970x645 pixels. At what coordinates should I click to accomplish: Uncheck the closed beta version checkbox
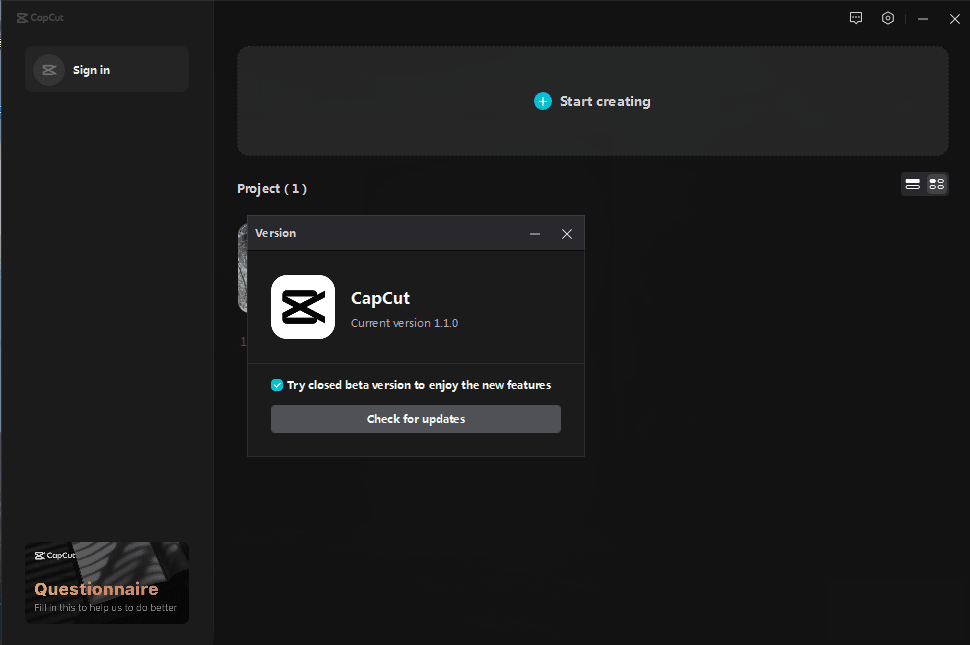(x=277, y=385)
